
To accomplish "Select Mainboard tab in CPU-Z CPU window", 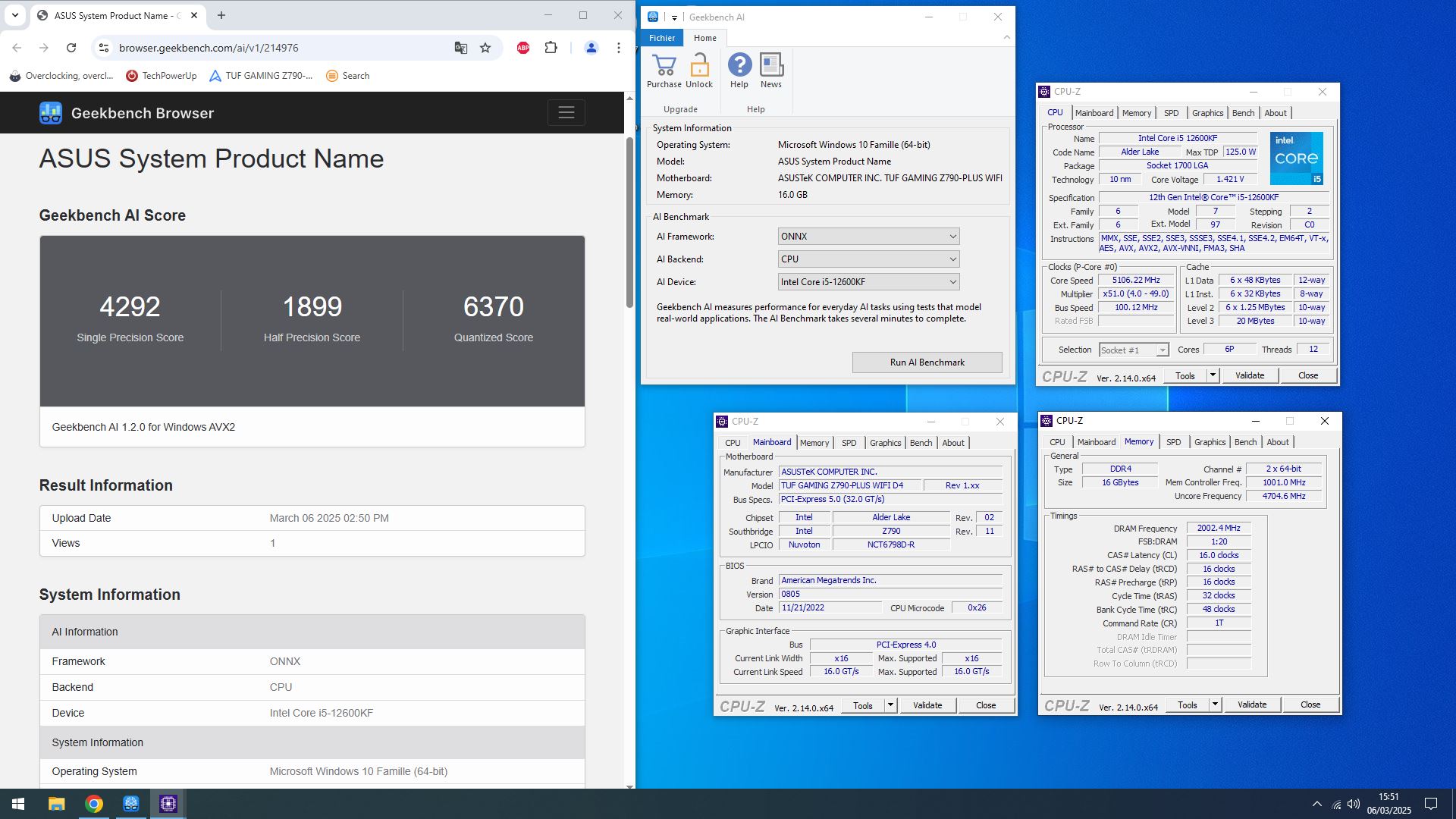I will coord(1094,113).
